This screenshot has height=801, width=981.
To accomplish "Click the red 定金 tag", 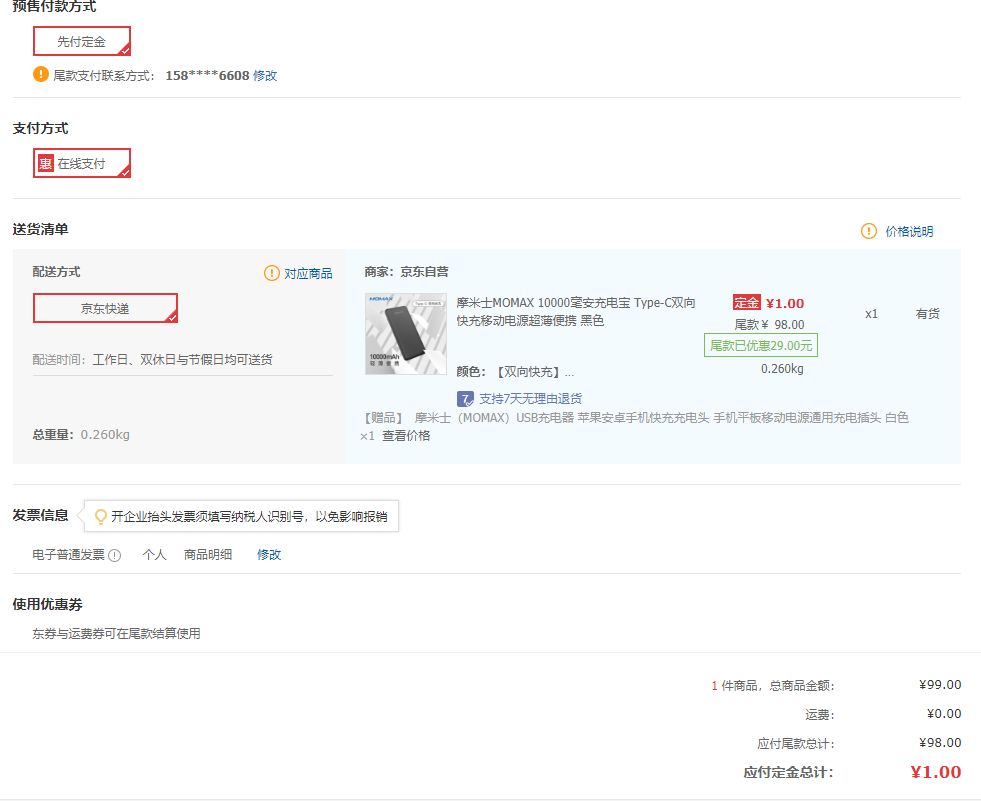I will pyautogui.click(x=746, y=303).
